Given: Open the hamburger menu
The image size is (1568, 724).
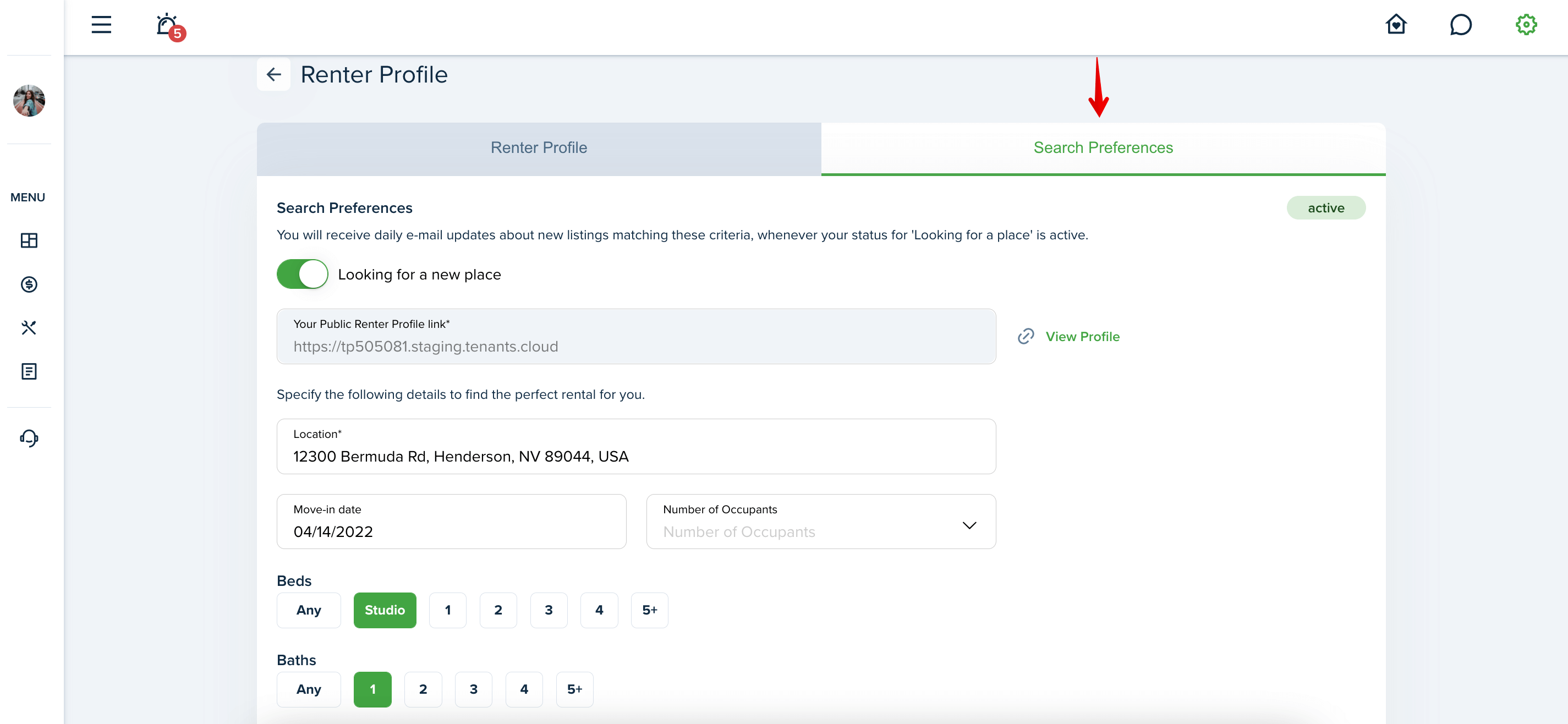Looking at the screenshot, I should tap(101, 25).
